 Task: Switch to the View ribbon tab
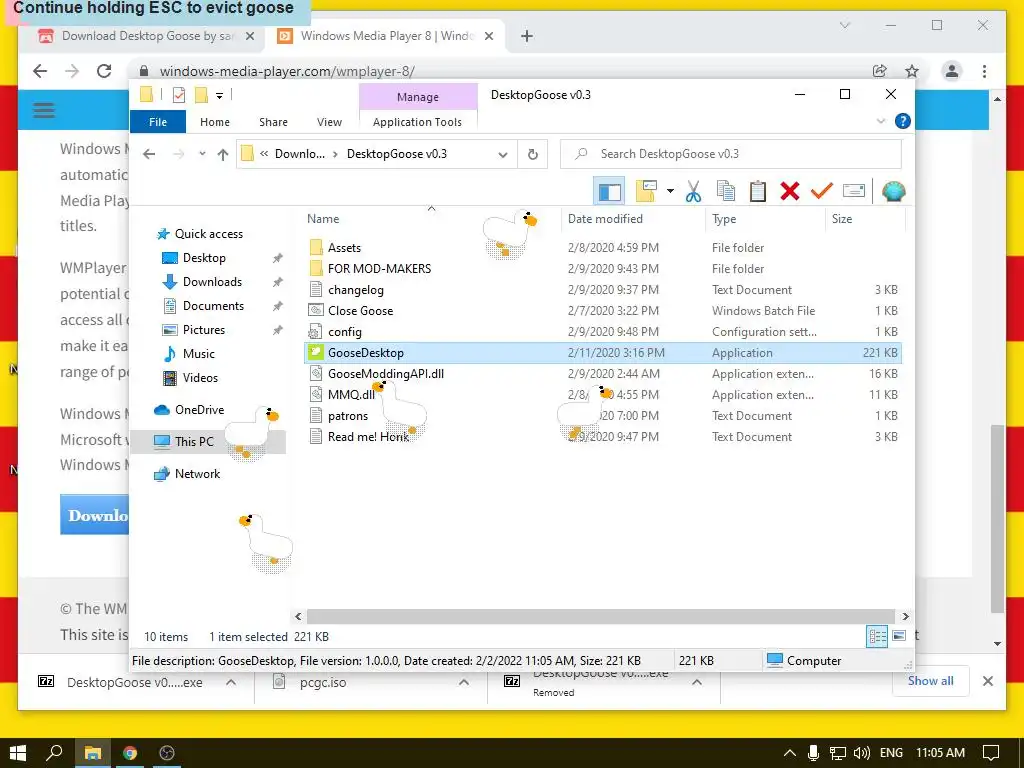click(329, 122)
